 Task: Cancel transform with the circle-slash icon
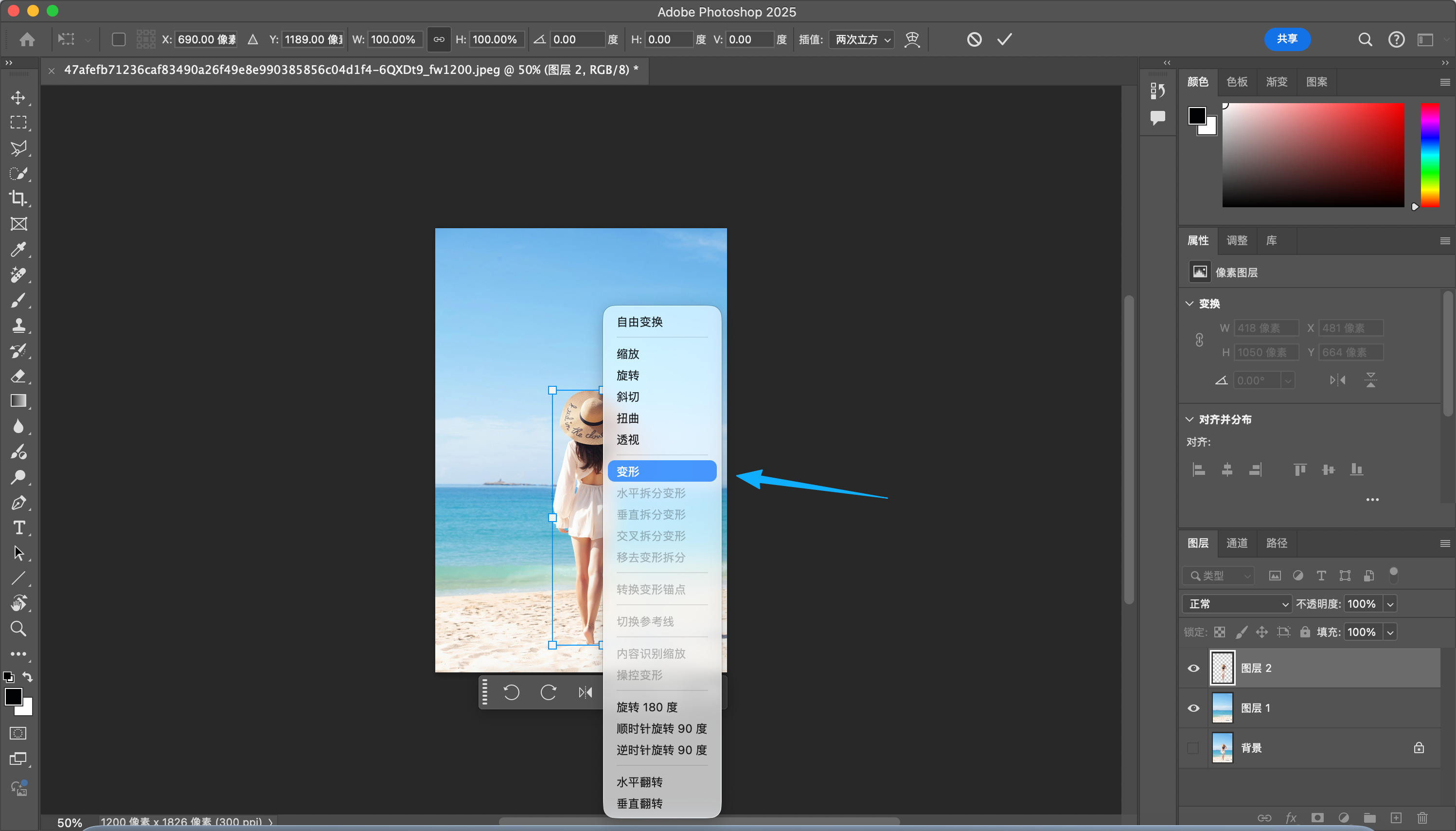974,39
